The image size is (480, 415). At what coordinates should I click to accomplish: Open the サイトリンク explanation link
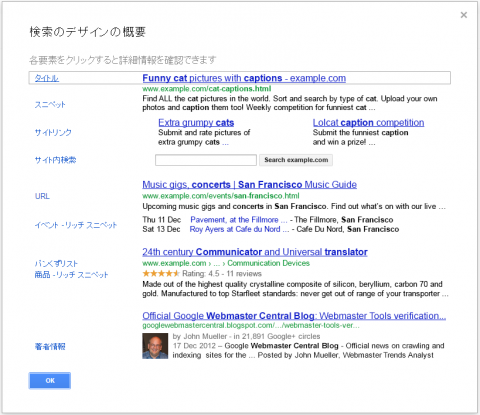pyautogui.click(x=53, y=132)
